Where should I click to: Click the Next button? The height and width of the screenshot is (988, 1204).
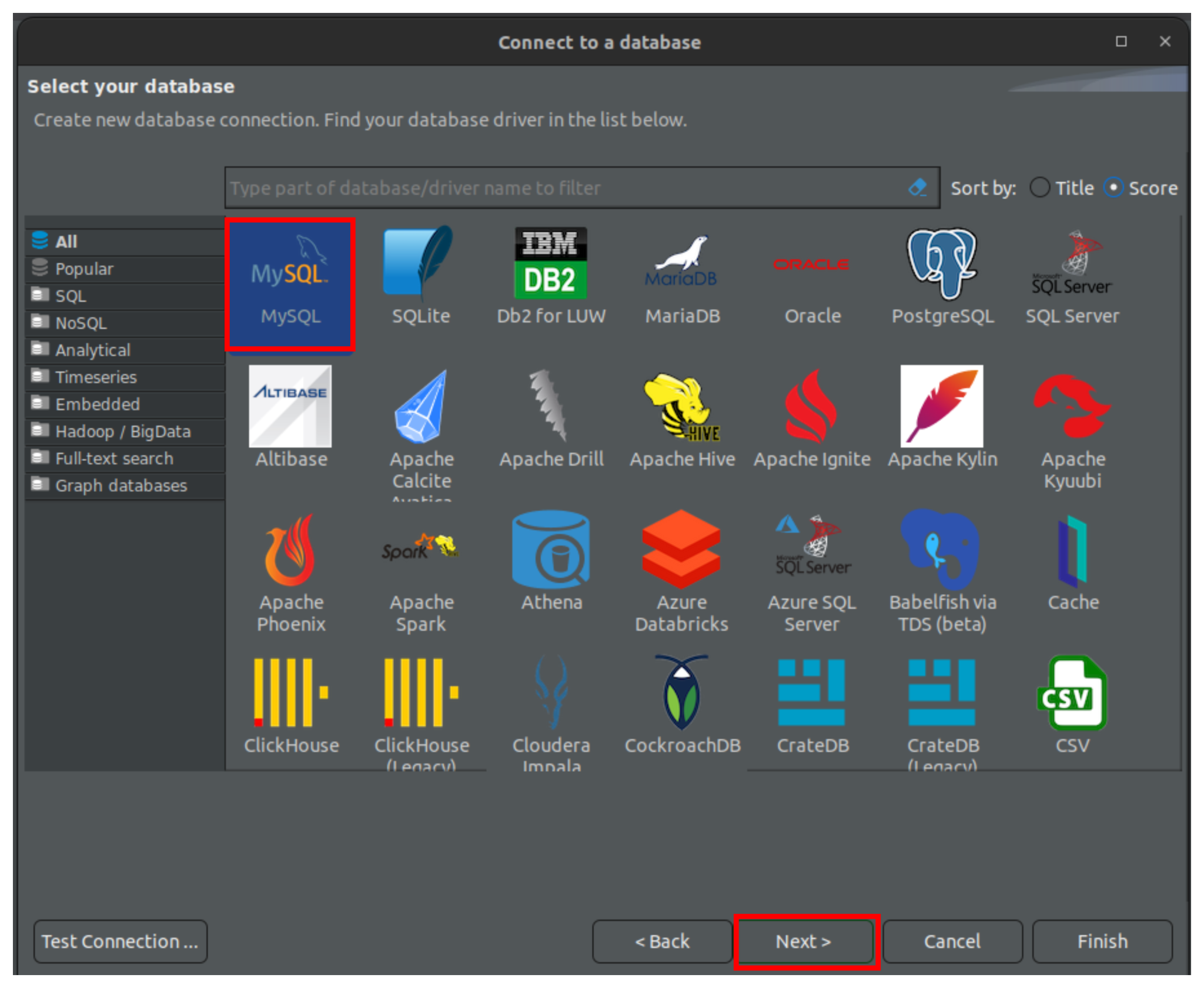(x=806, y=941)
